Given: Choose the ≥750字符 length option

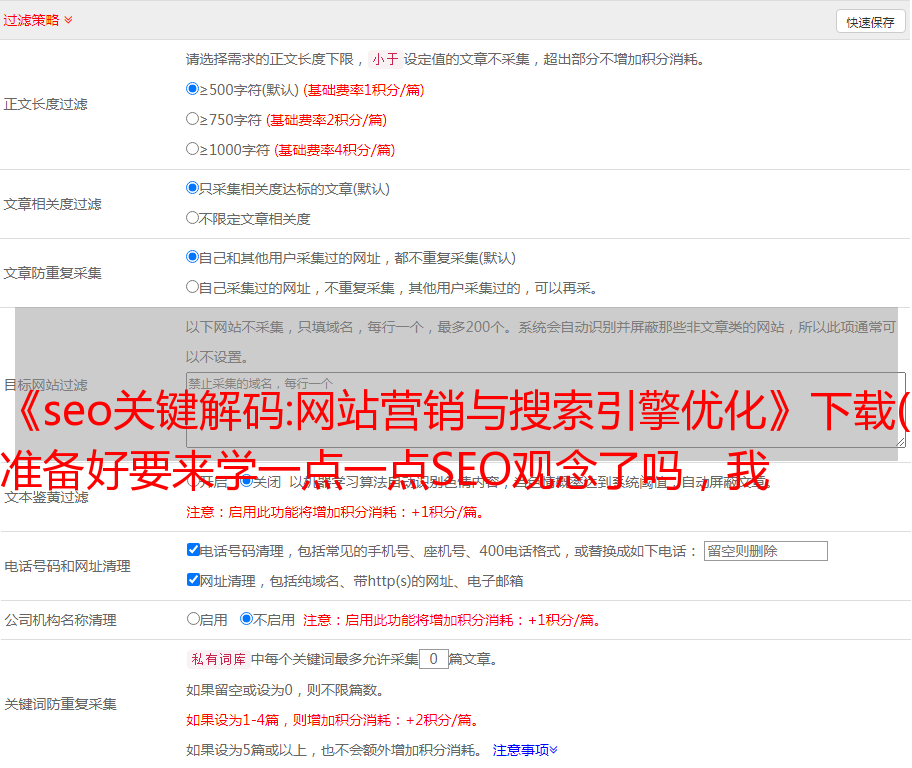Looking at the screenshot, I should point(193,119).
